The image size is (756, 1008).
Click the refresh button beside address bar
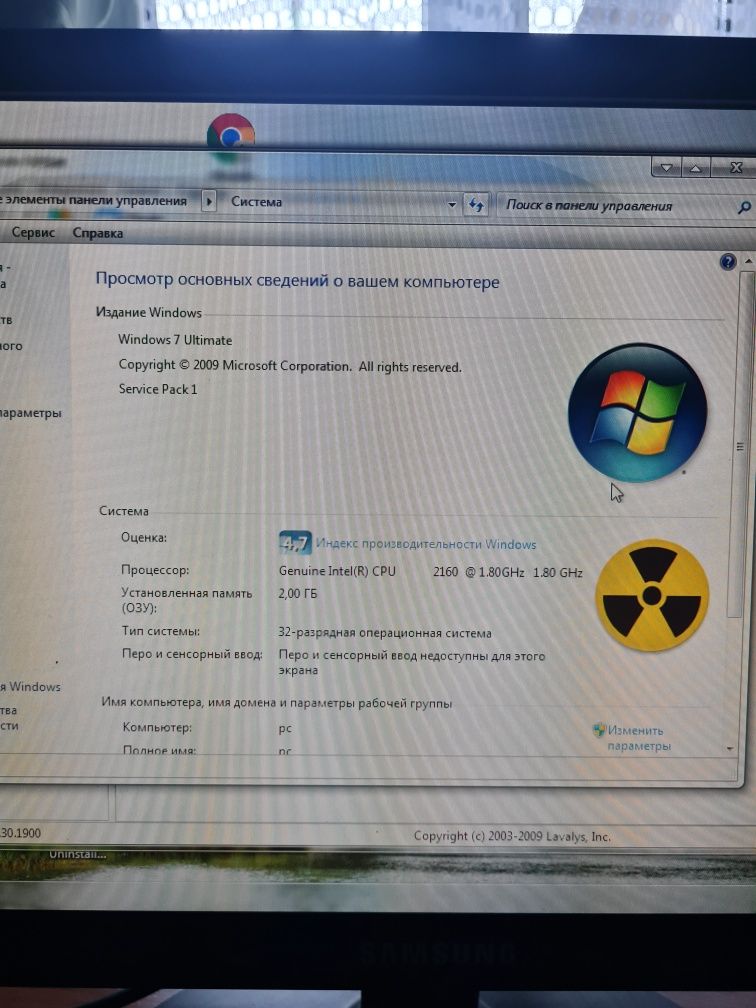pyautogui.click(x=476, y=205)
